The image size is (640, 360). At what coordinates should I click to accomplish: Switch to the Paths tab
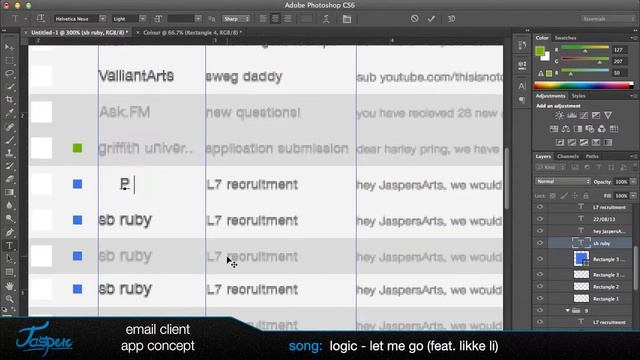click(x=592, y=156)
